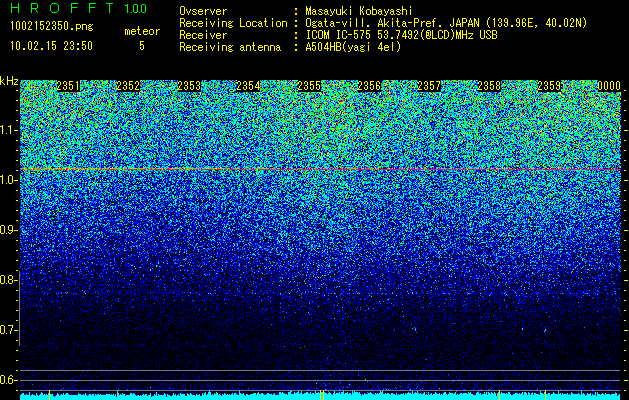The height and width of the screenshot is (400, 629).
Task: Click the 0.9 kHz axis label
Action: click(7, 230)
